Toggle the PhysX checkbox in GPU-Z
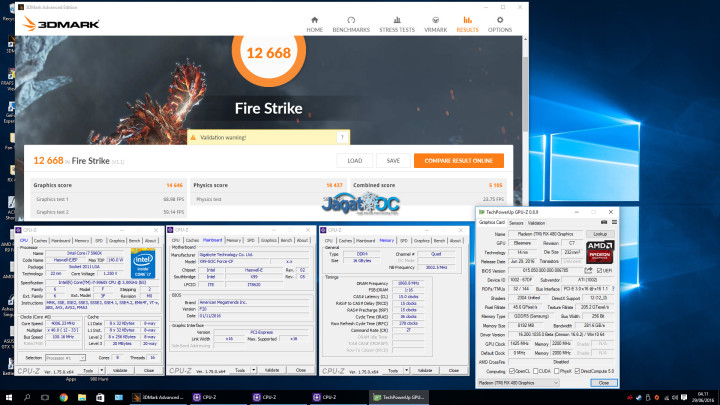The image size is (720, 405). tap(557, 371)
